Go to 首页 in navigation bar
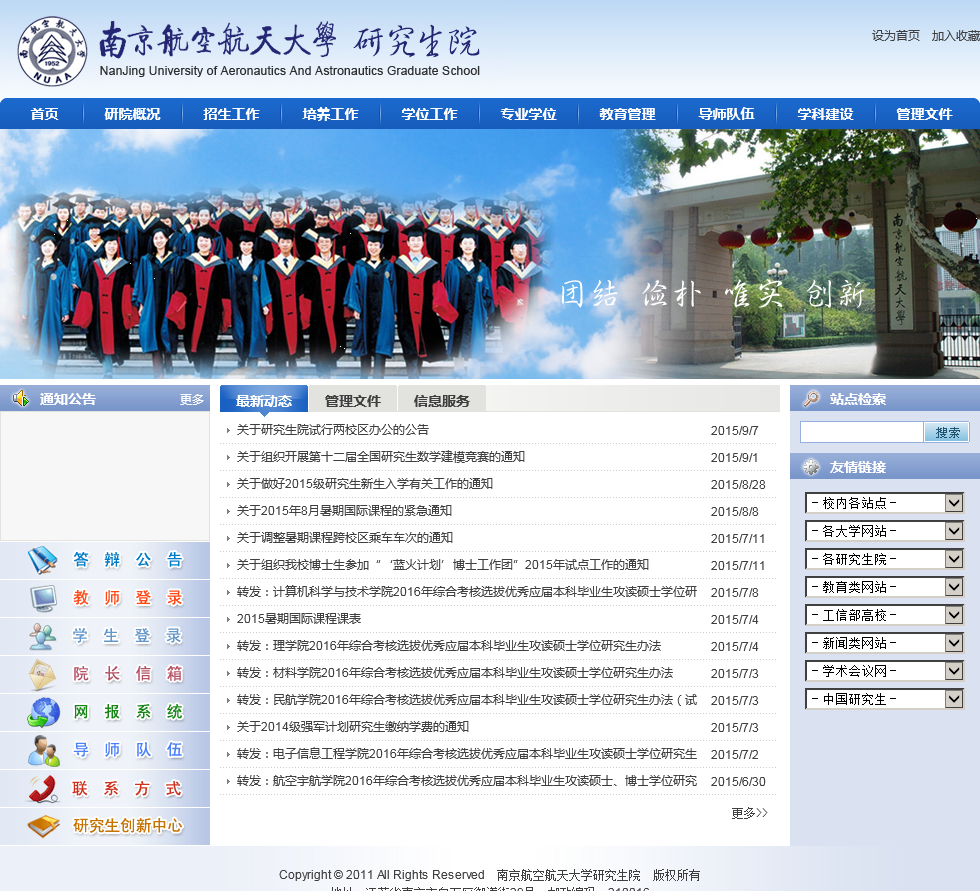Screen dimensions: 980x891 [x=44, y=114]
